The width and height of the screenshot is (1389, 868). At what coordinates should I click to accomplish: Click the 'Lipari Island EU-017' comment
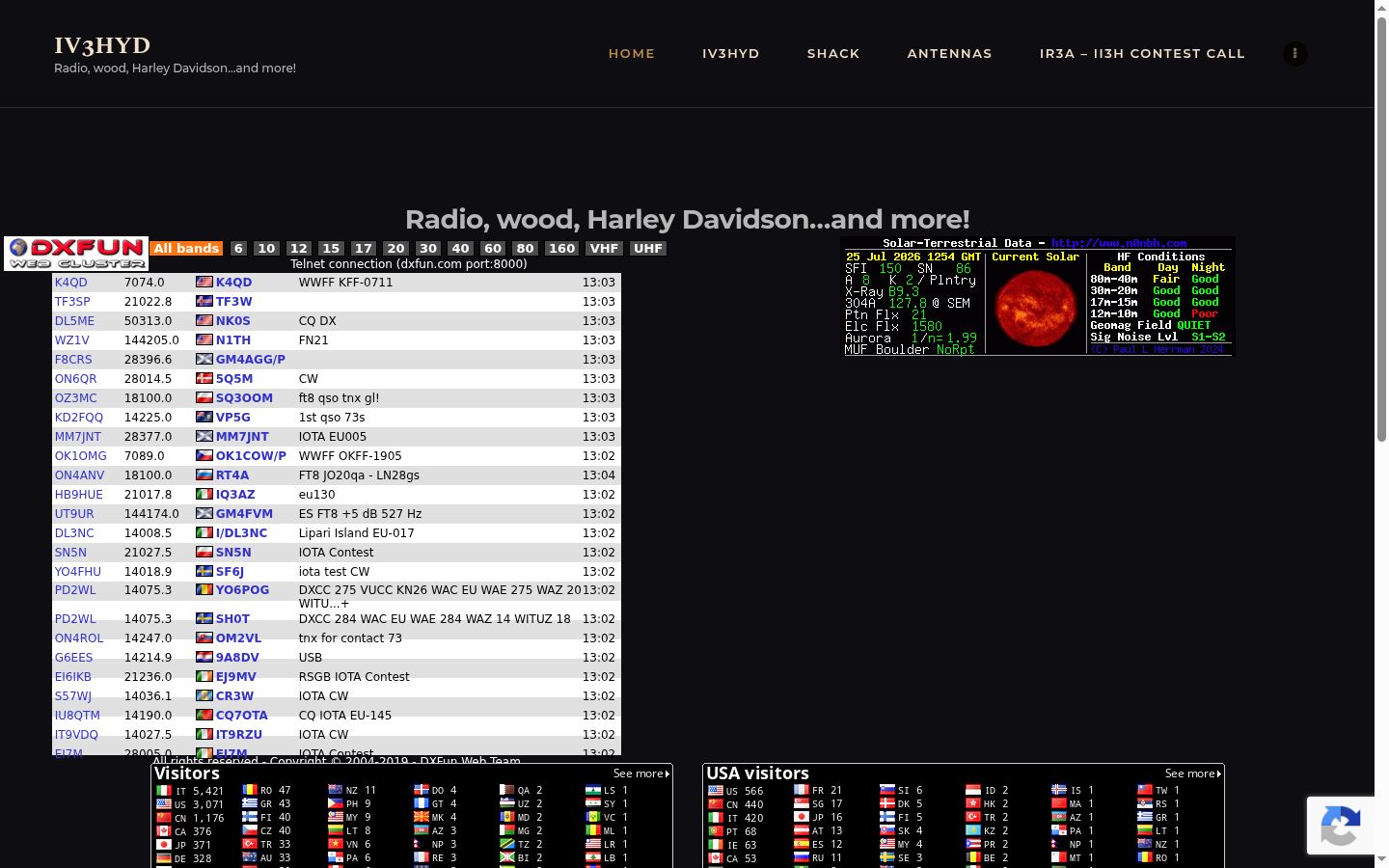click(357, 533)
